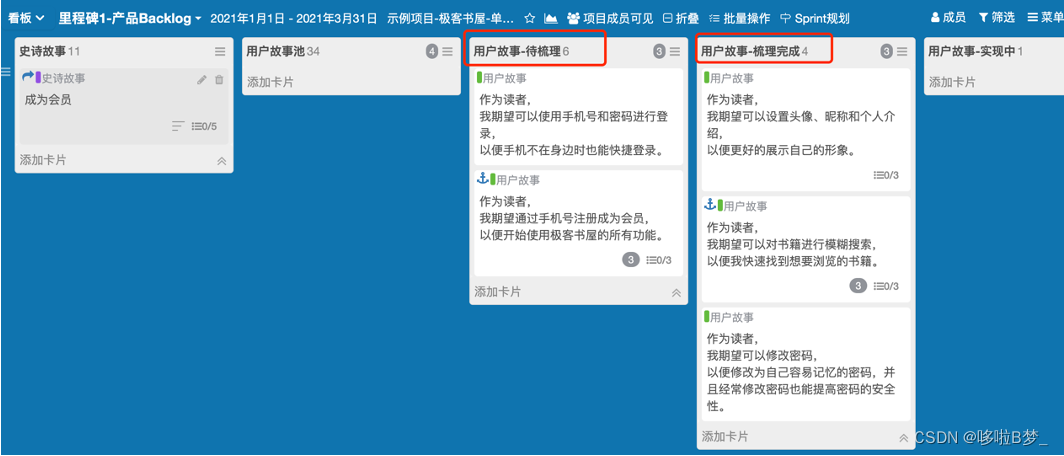
Task: Open the card about 通过手机号注册成为会员
Action: [578, 223]
